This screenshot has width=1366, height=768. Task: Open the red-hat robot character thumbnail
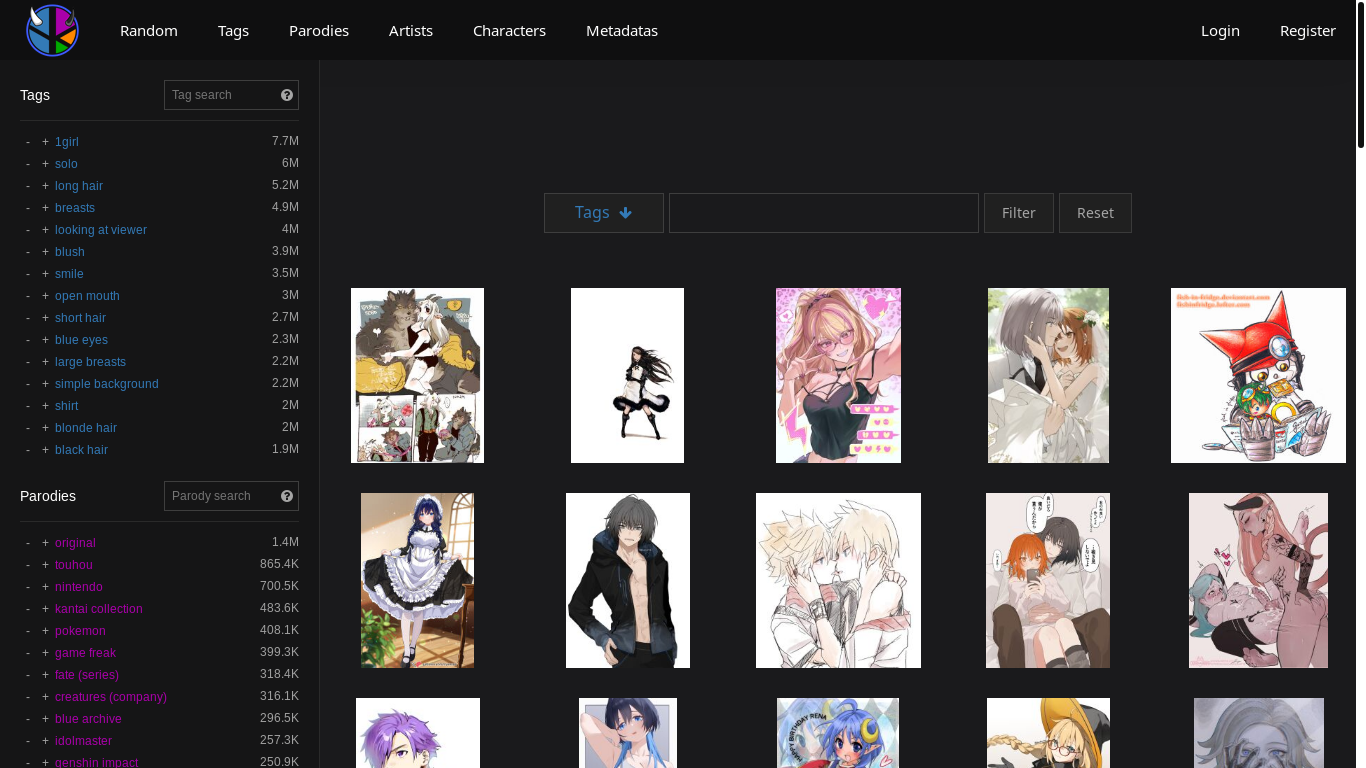tap(1258, 375)
